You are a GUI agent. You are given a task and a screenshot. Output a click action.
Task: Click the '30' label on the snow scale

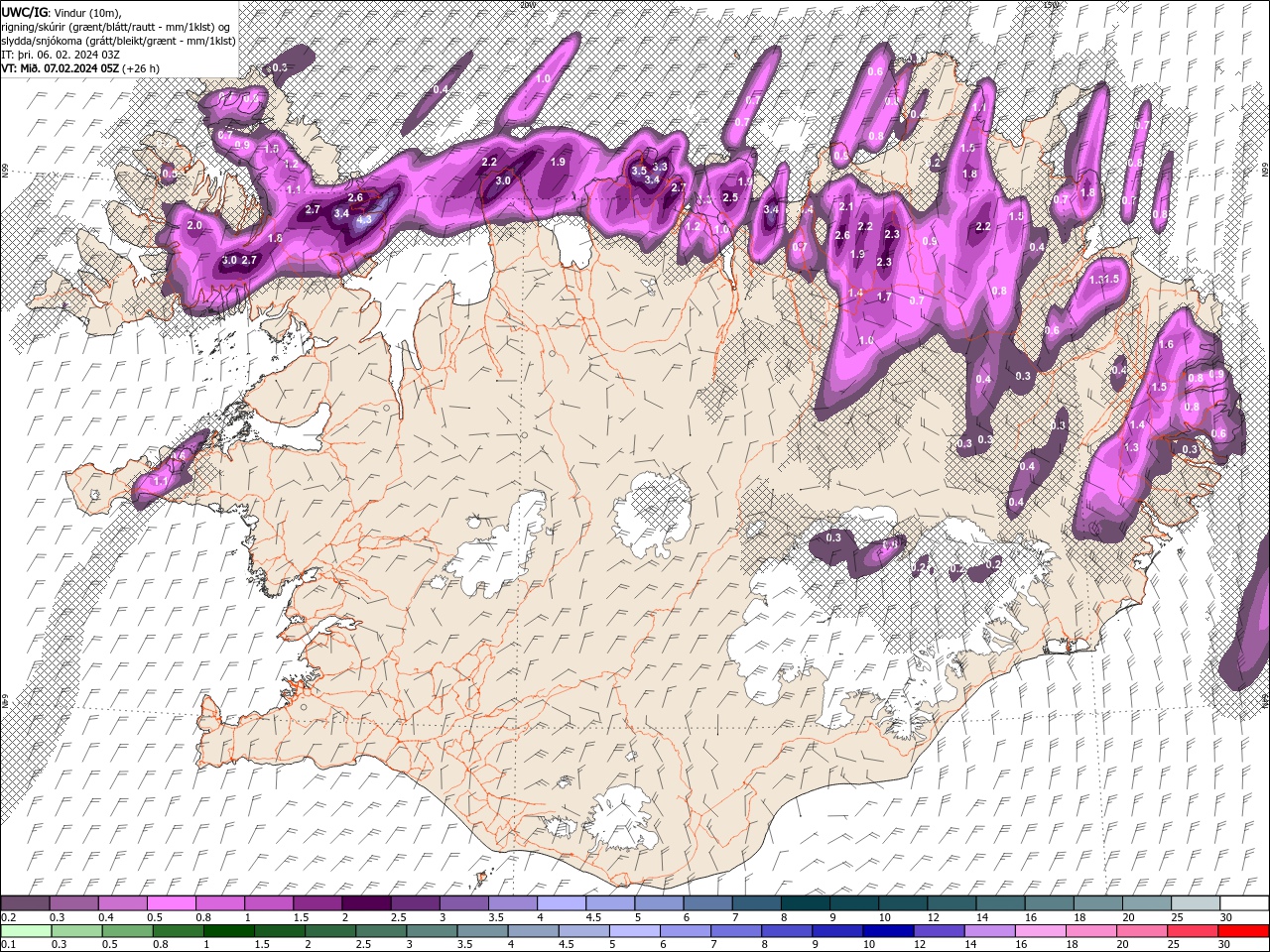coord(1225,917)
